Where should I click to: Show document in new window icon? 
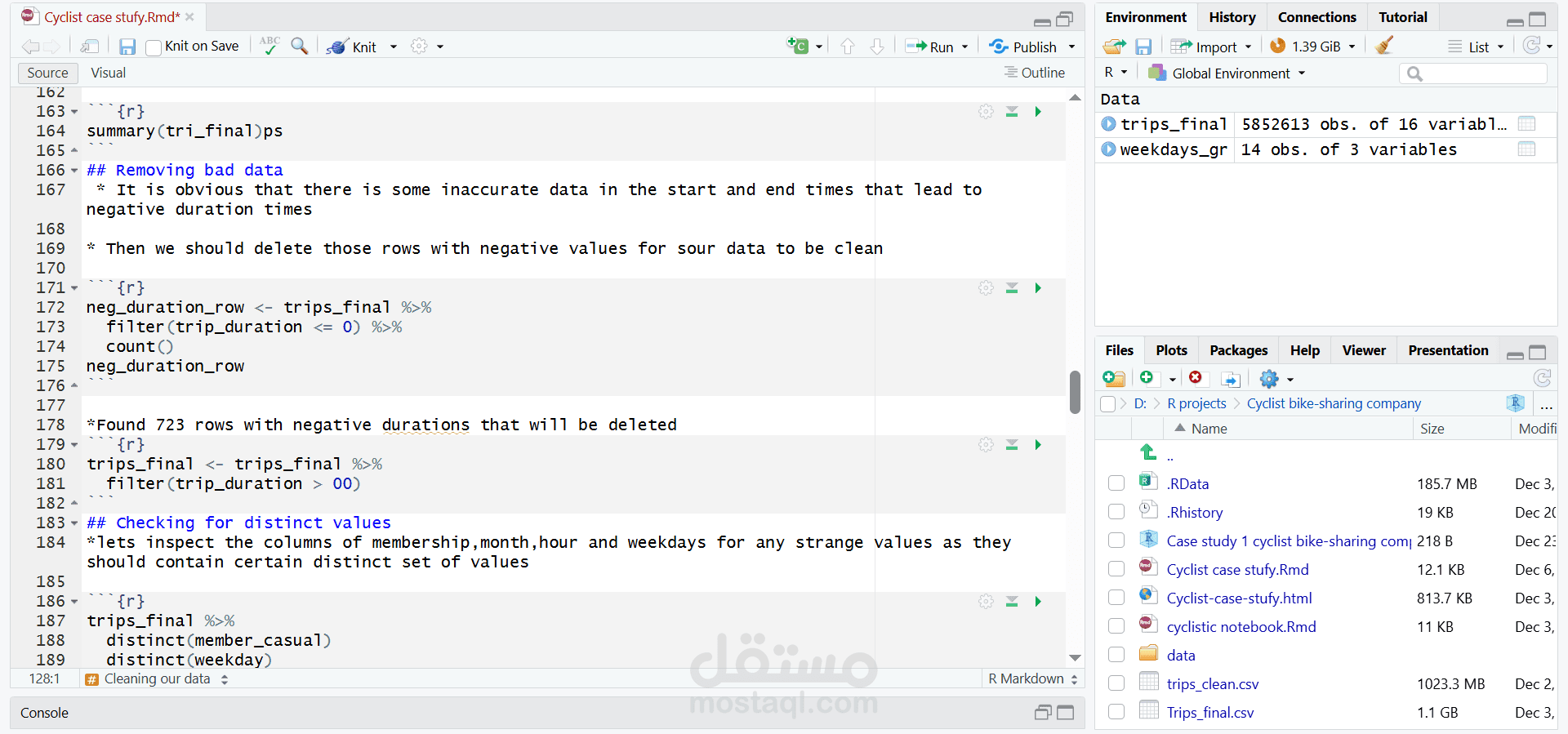point(90,47)
